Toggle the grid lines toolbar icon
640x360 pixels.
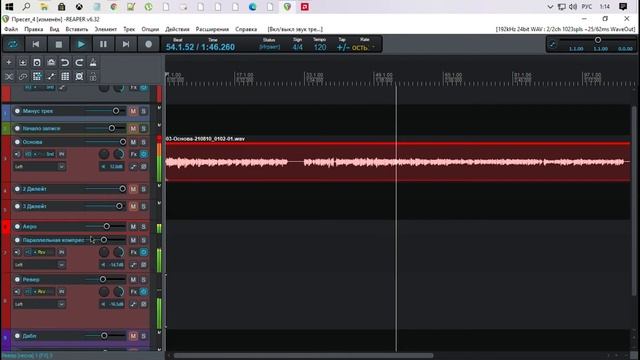pyautogui.click(x=65, y=76)
